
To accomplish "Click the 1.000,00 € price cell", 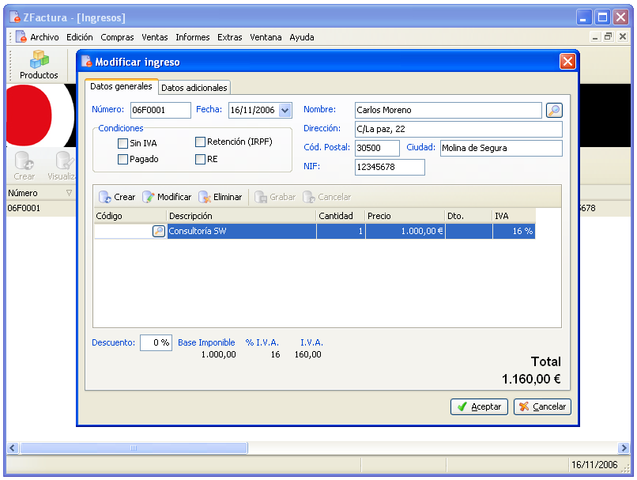I will [405, 231].
